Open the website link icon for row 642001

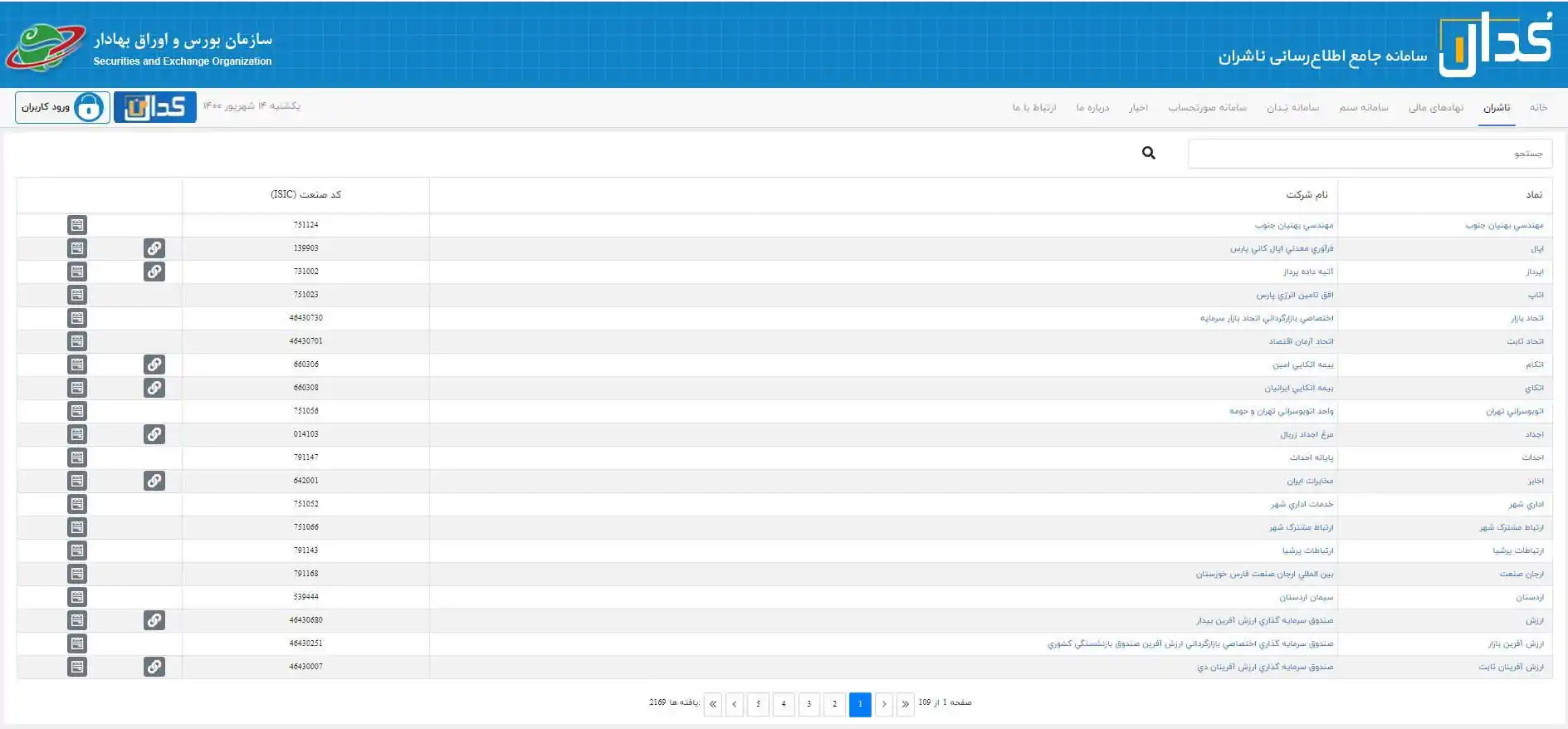tap(154, 481)
